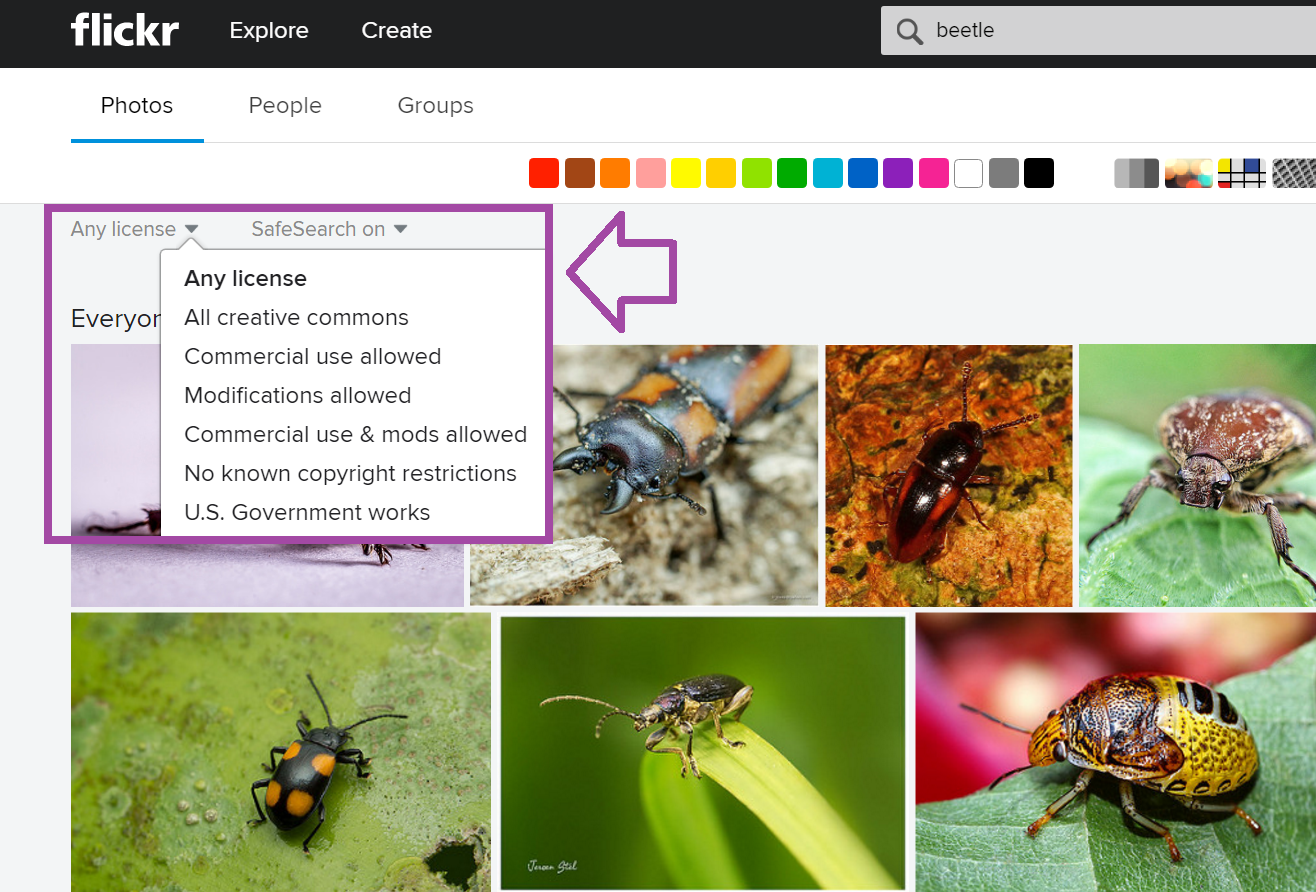This screenshot has height=892, width=1316.
Task: Open the Explore link
Action: click(269, 30)
